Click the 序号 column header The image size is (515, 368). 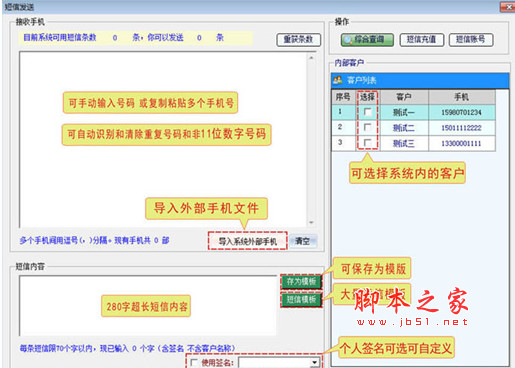click(343, 97)
